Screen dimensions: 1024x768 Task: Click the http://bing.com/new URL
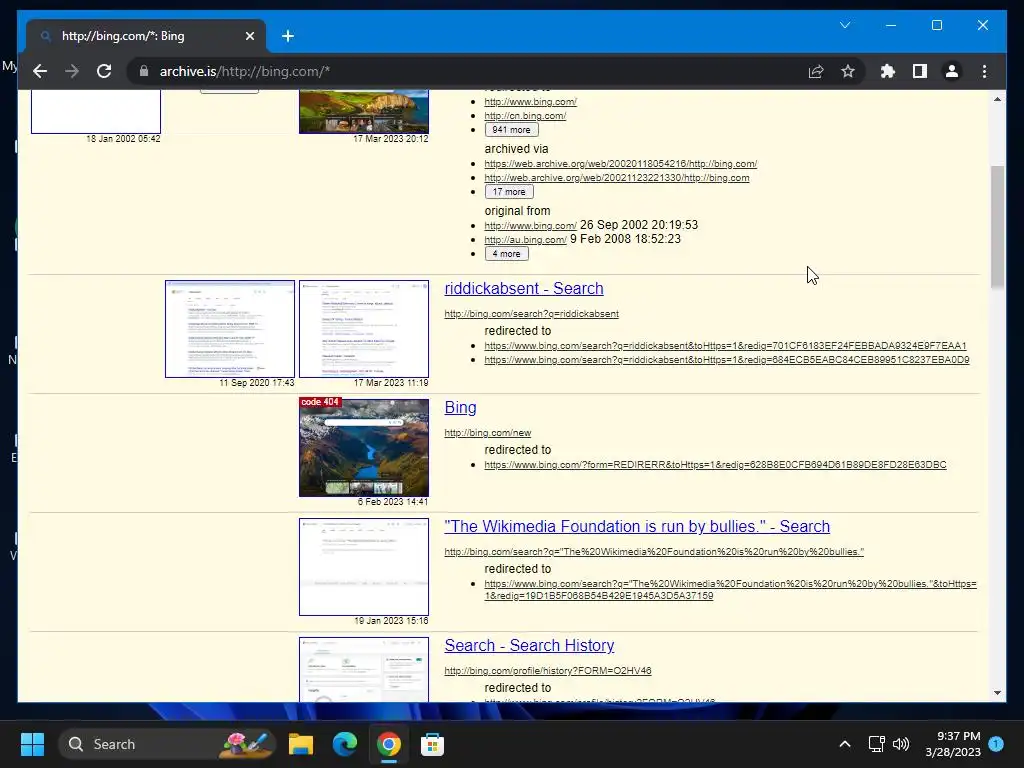point(488,432)
